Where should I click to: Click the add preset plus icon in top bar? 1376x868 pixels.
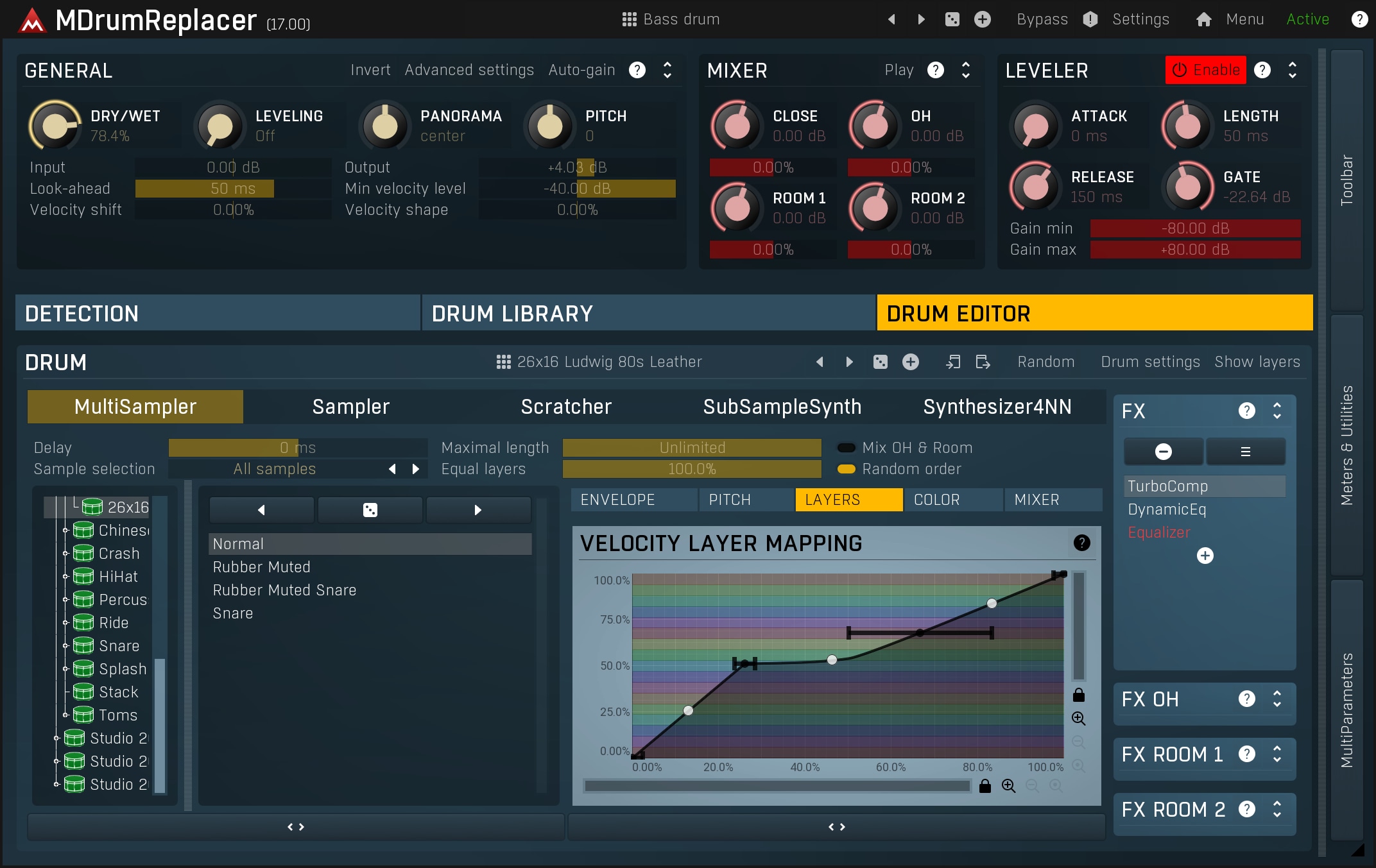pyautogui.click(x=983, y=19)
